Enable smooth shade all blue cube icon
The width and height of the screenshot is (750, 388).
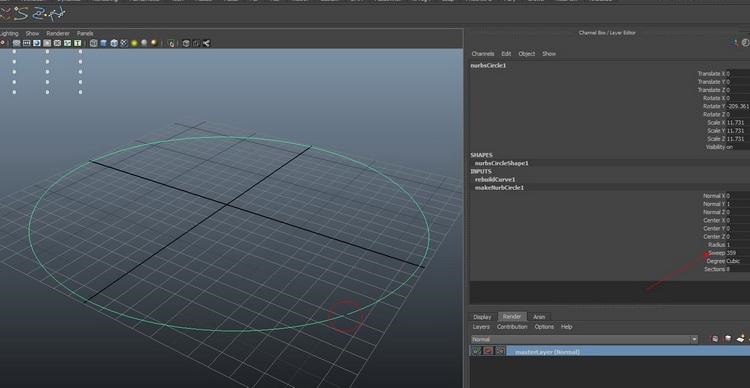103,43
